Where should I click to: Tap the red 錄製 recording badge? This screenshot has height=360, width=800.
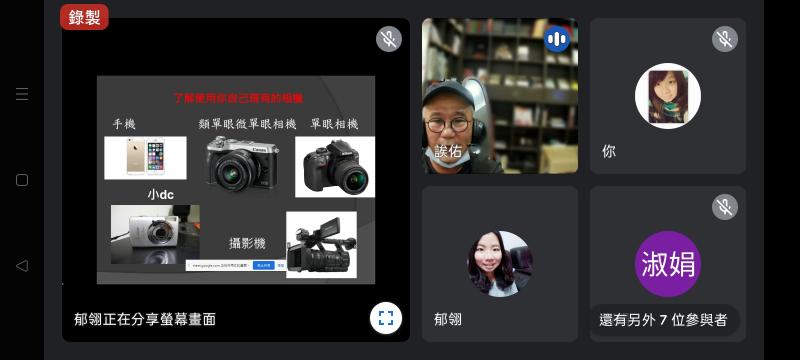coord(84,17)
